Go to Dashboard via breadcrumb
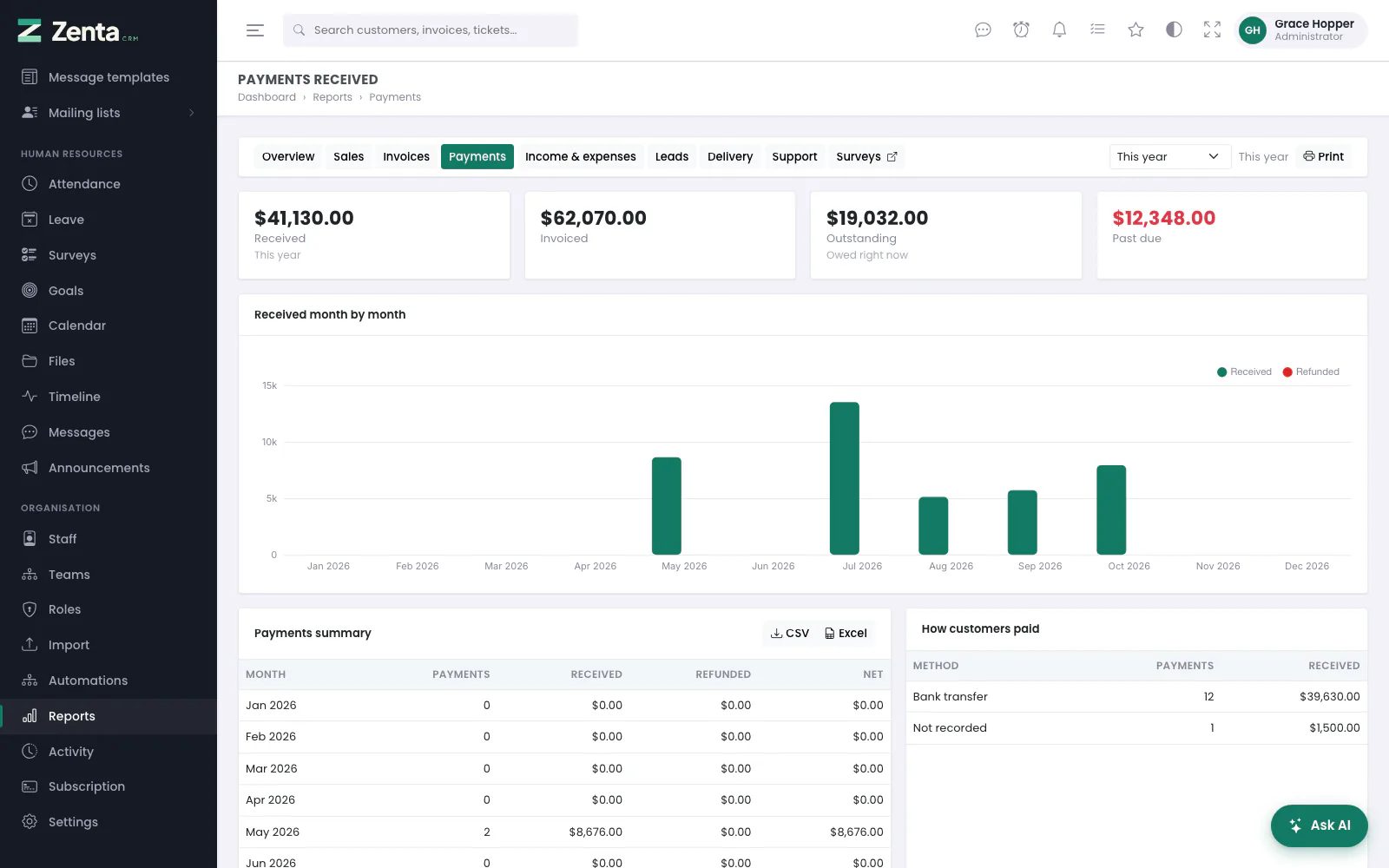The image size is (1389, 868). (267, 97)
